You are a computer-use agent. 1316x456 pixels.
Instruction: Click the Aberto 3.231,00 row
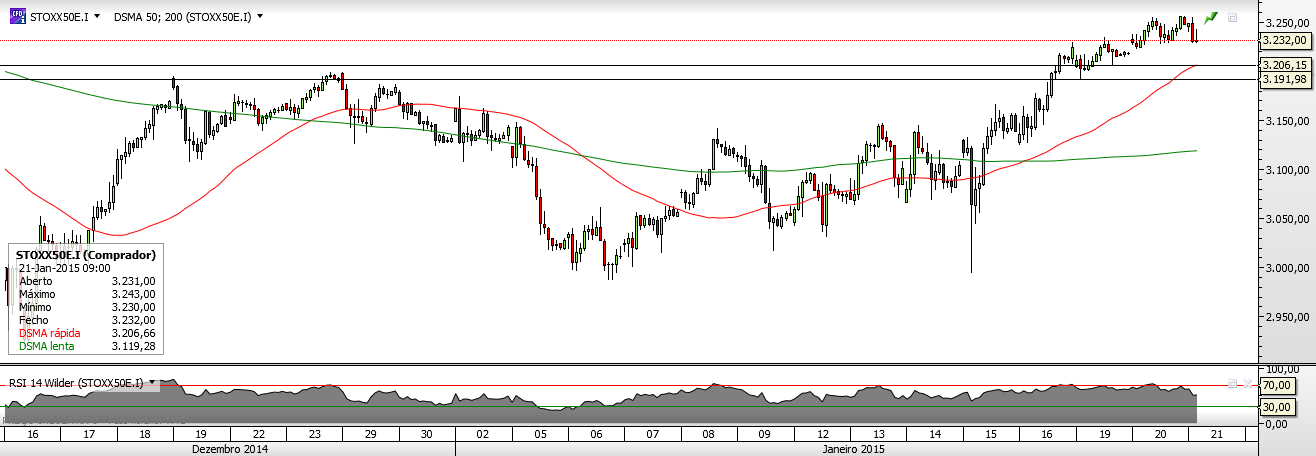86,281
